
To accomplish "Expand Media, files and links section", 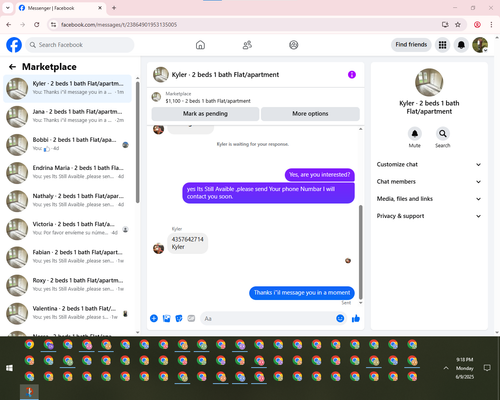I will pyautogui.click(x=429, y=199).
